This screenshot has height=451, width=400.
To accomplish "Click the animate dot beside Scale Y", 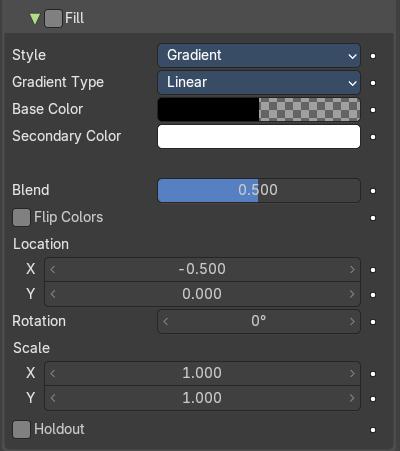I will click(373, 399).
